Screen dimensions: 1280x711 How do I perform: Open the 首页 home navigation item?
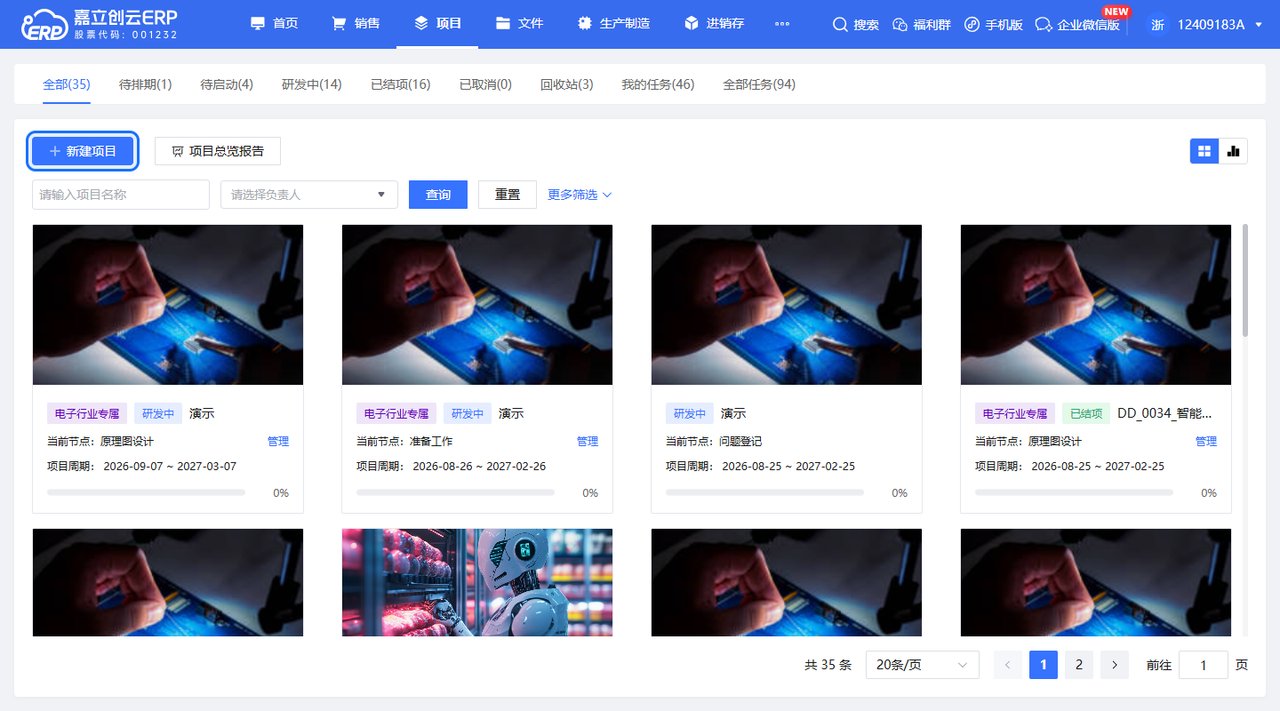pyautogui.click(x=274, y=24)
